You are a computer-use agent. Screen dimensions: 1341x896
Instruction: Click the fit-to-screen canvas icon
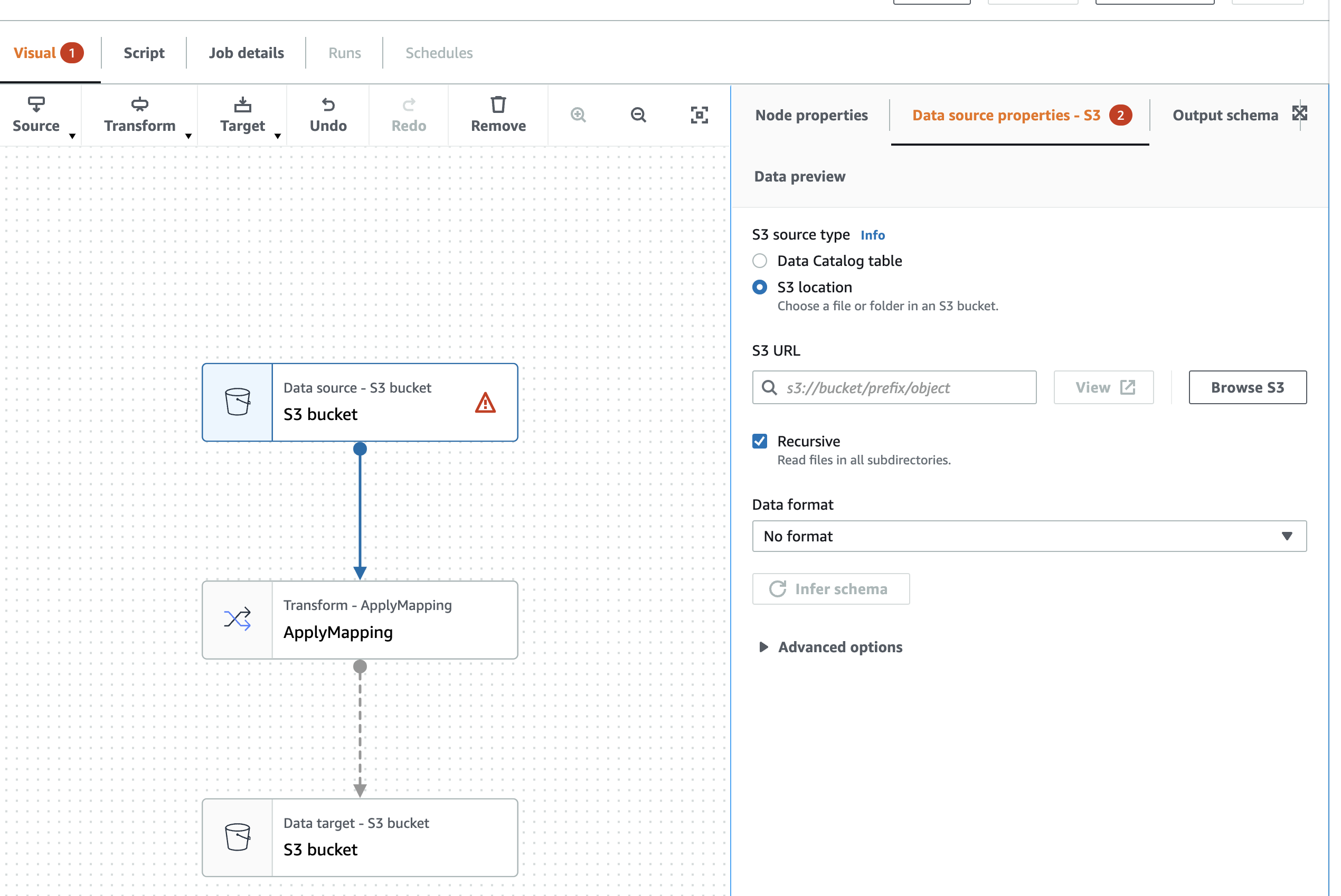[700, 115]
